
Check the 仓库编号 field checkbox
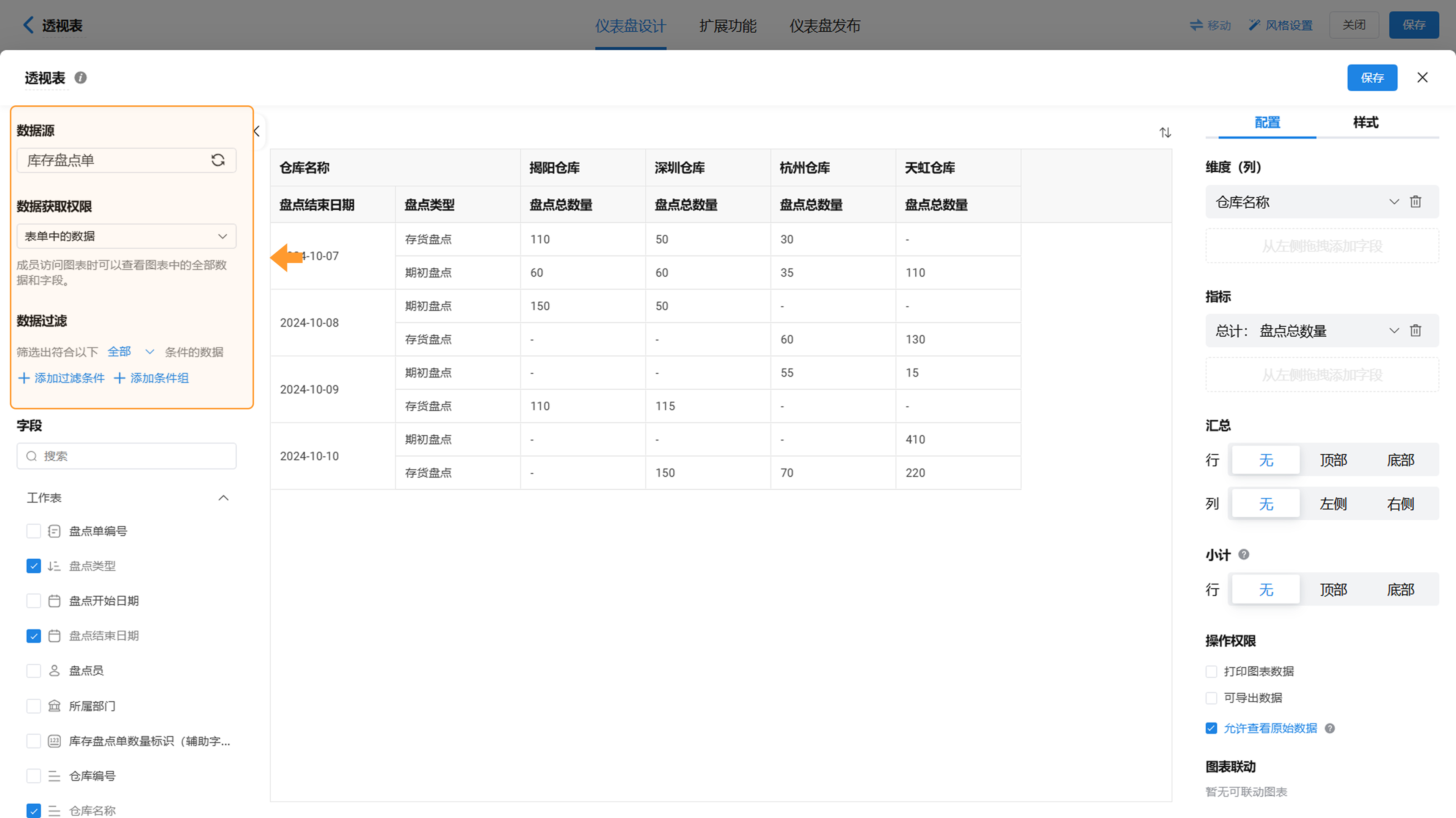pos(34,776)
